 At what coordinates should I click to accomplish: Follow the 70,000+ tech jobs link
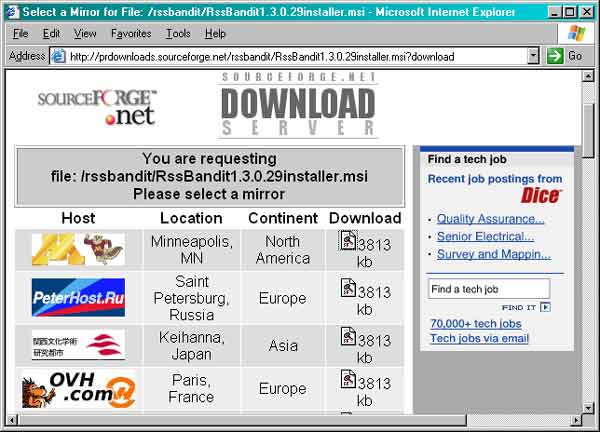click(x=475, y=324)
